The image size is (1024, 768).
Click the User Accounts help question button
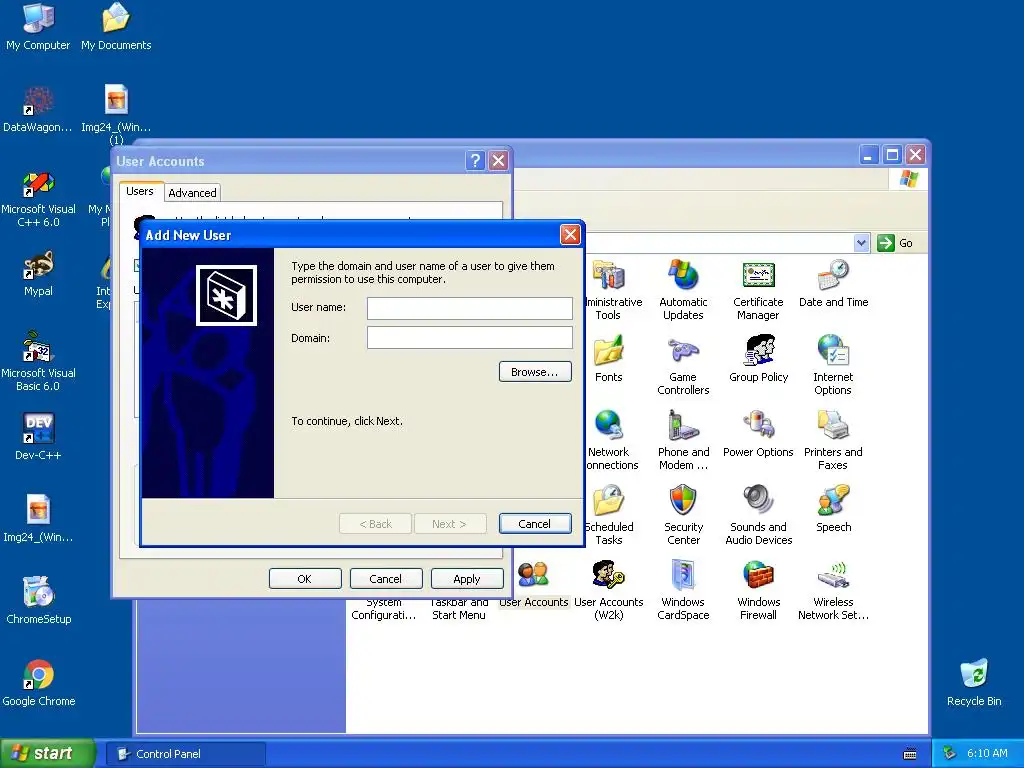click(475, 161)
